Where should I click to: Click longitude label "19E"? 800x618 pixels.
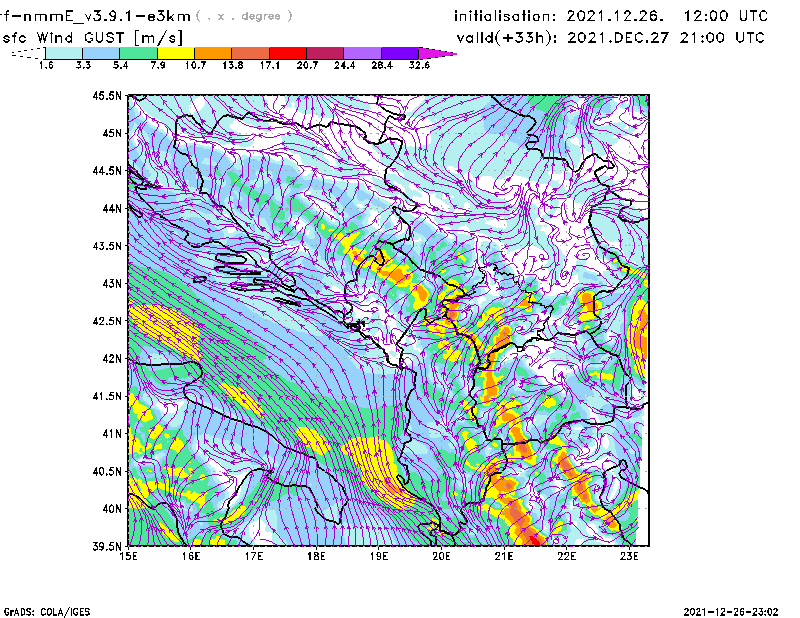point(379,556)
